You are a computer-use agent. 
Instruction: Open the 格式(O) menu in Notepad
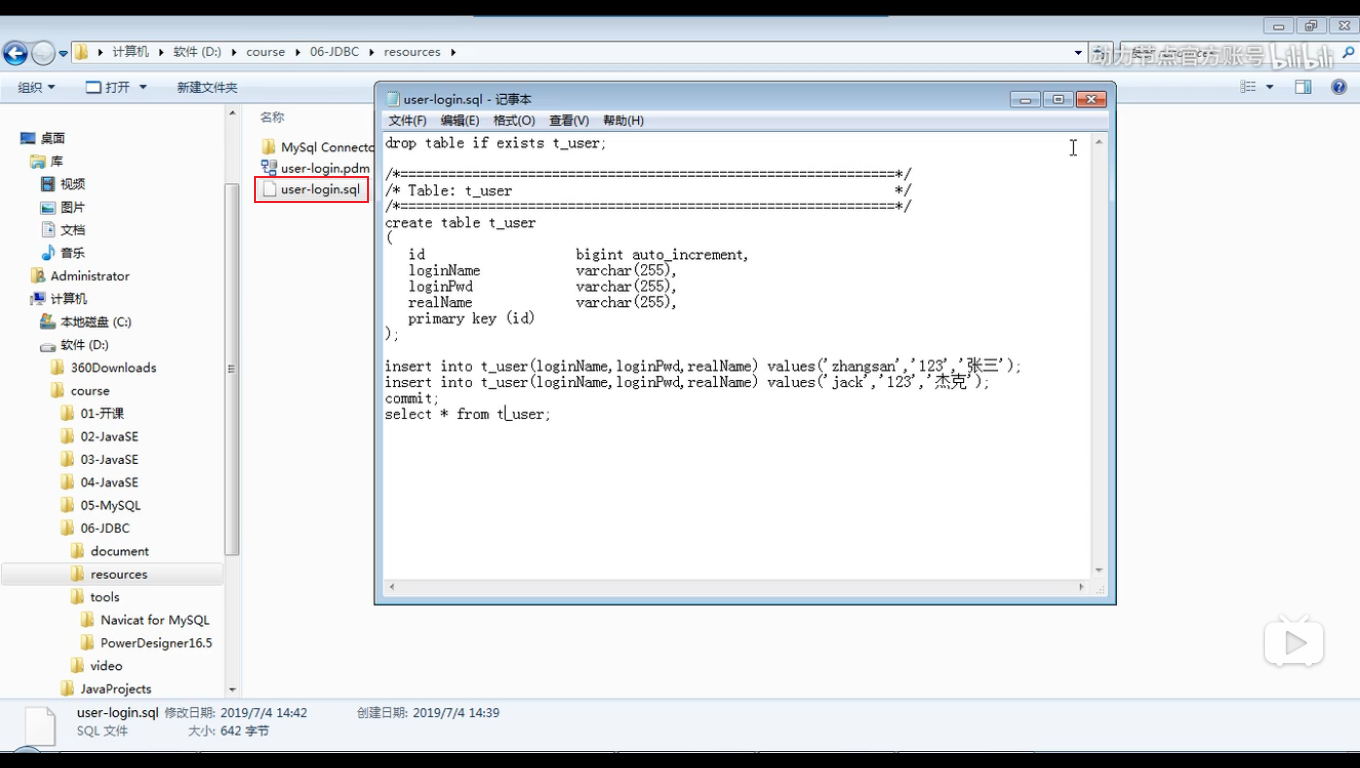514,120
